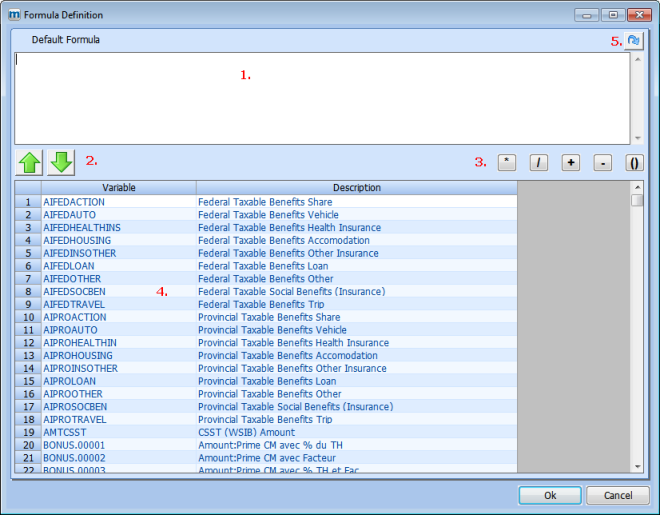This screenshot has width=660, height=515.
Task: Click the green up arrow button
Action: tap(29, 162)
